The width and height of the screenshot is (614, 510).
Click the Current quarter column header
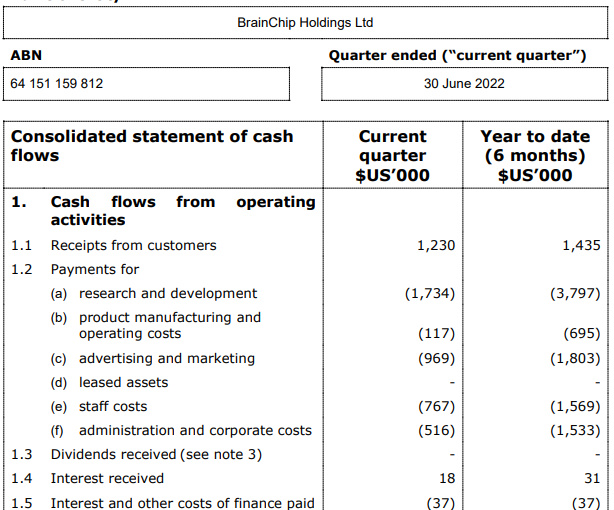392,156
